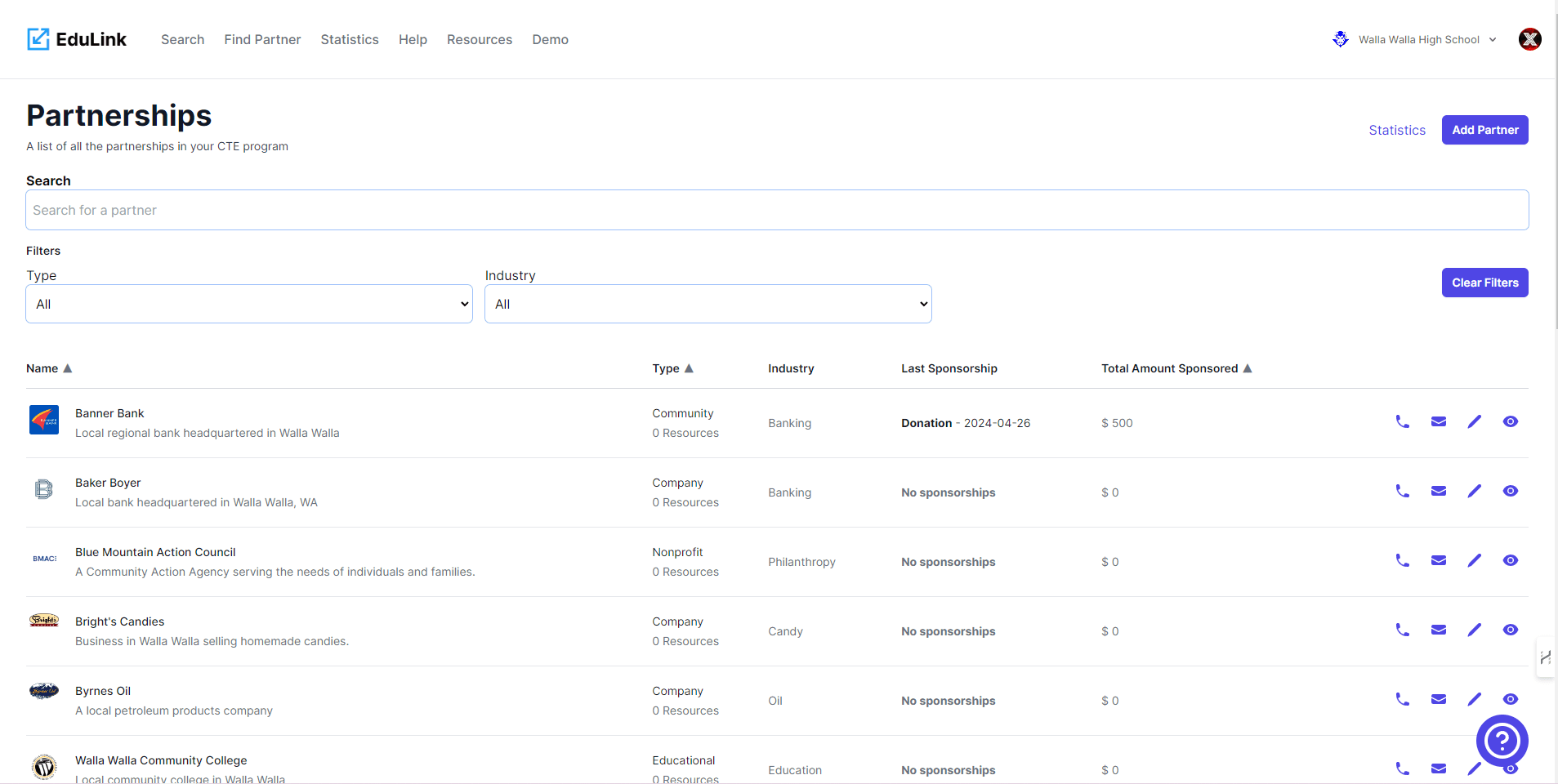The height and width of the screenshot is (784, 1558).
Task: Focus the Search for a partner field
Action: pos(776,210)
